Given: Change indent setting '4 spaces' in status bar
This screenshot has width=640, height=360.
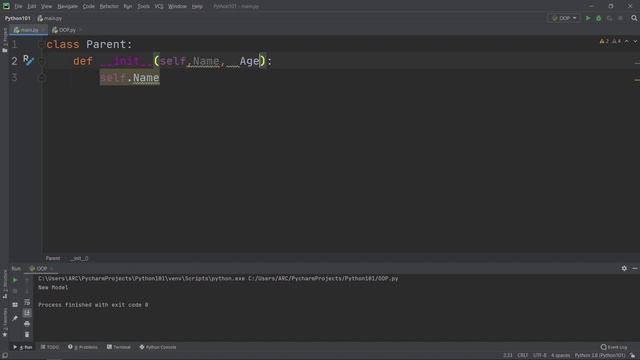Looking at the screenshot, I should (x=560, y=356).
